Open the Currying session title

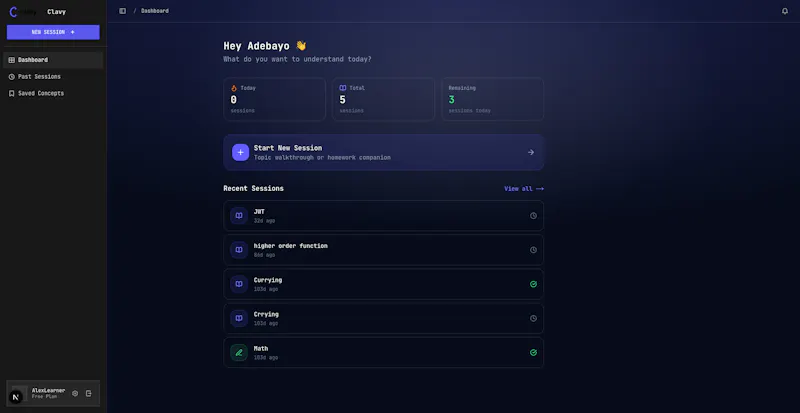click(x=268, y=280)
